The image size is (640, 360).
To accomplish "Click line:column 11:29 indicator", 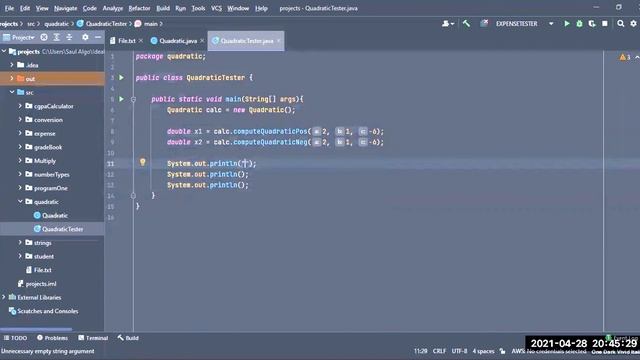I will (420, 351).
